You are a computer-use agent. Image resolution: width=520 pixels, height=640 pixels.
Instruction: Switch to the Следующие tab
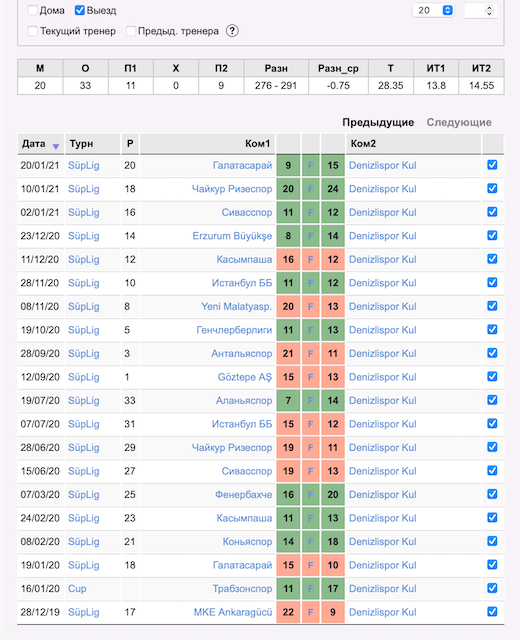pos(459,122)
